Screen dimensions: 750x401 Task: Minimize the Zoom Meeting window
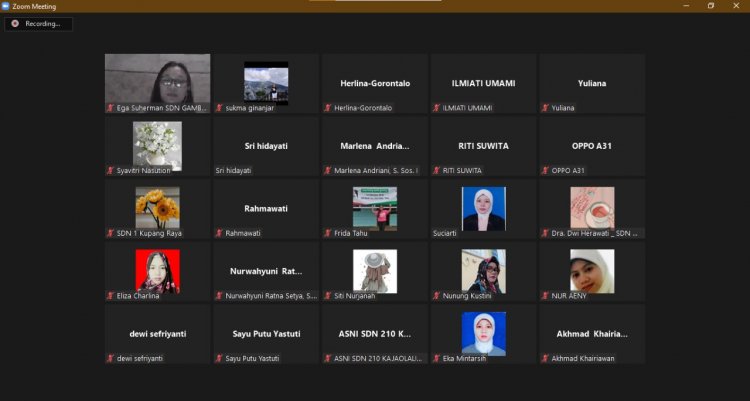pyautogui.click(x=686, y=6)
